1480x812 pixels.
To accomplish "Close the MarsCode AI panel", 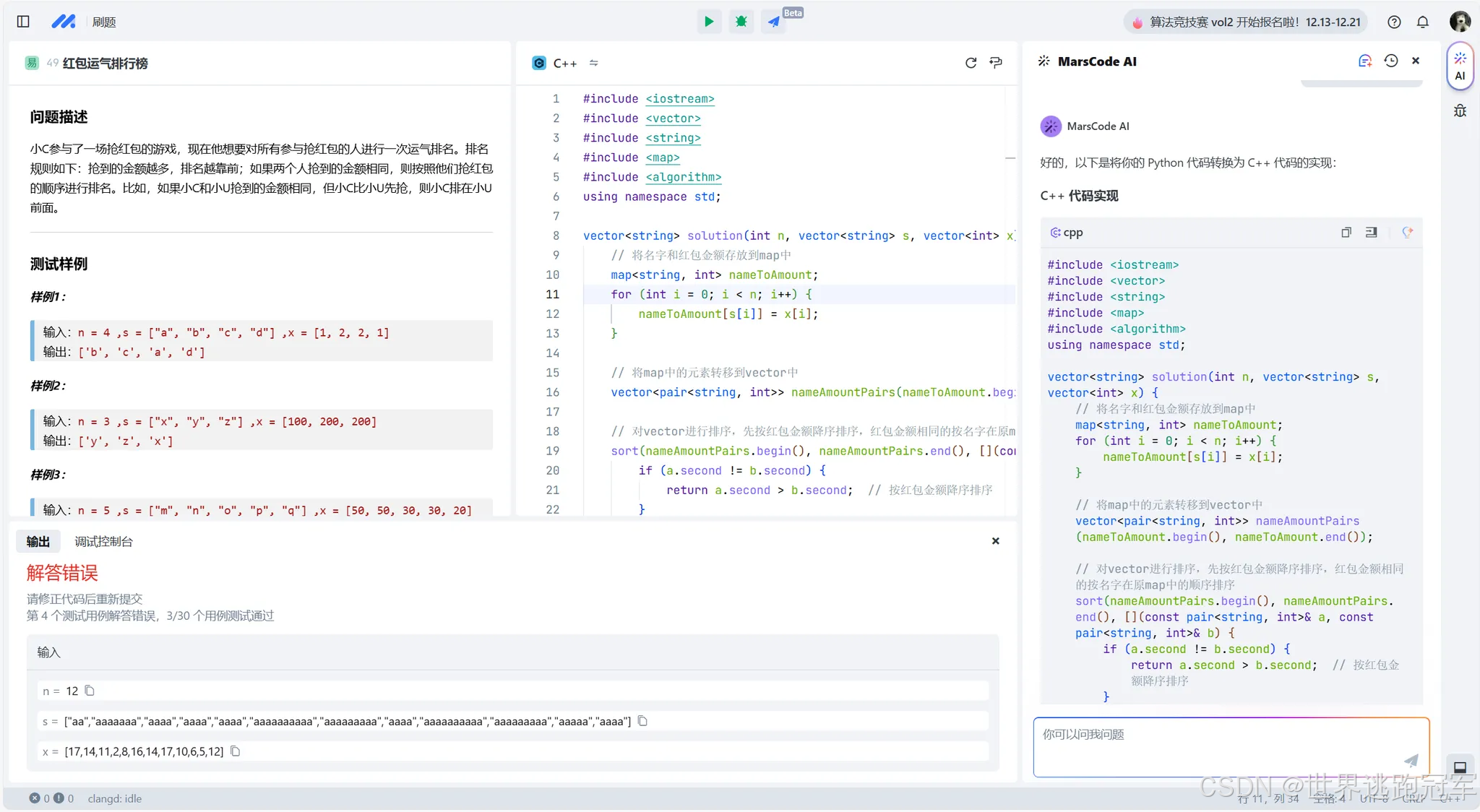I will [1416, 61].
